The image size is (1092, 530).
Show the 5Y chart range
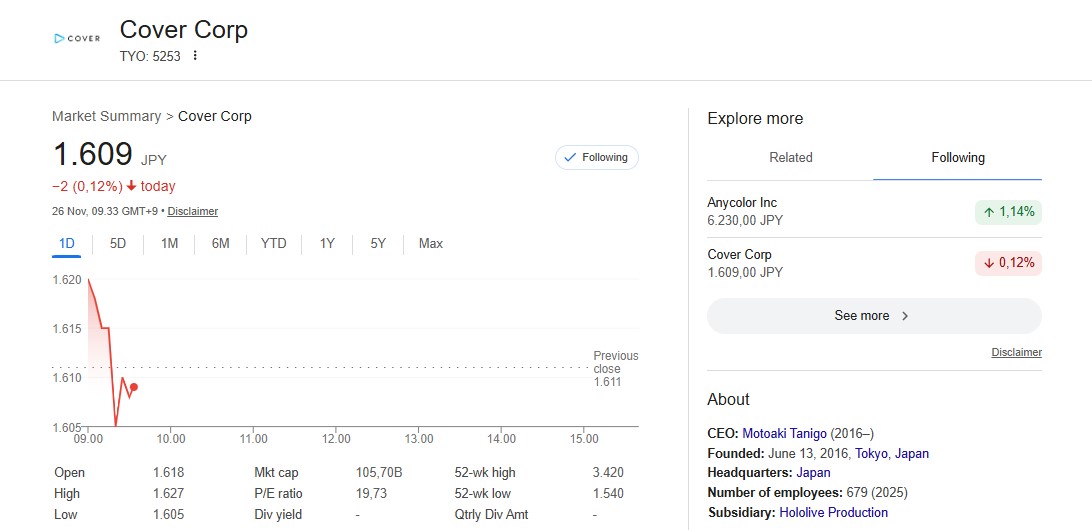pos(378,244)
